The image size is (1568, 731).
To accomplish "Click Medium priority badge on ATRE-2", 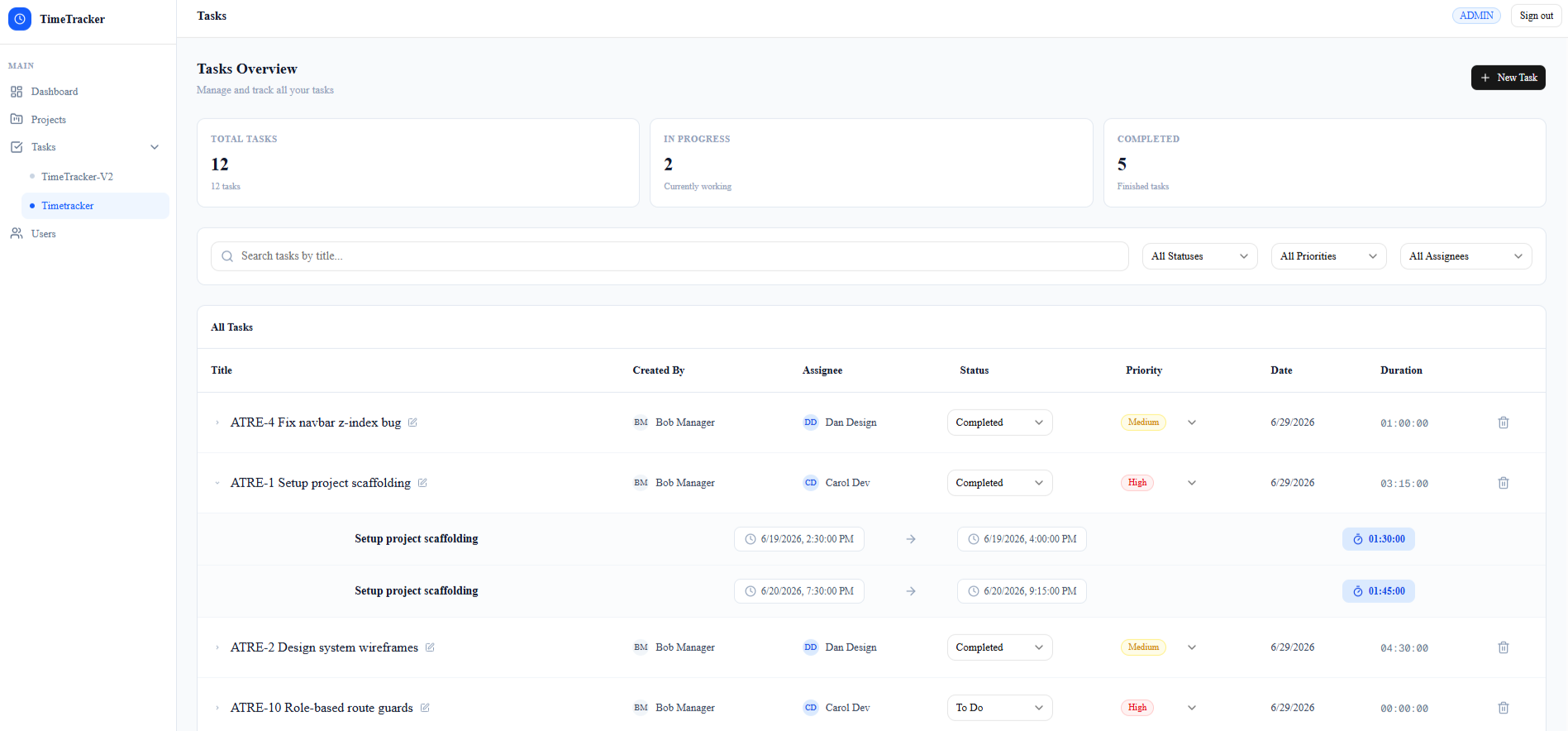I will click(1143, 647).
